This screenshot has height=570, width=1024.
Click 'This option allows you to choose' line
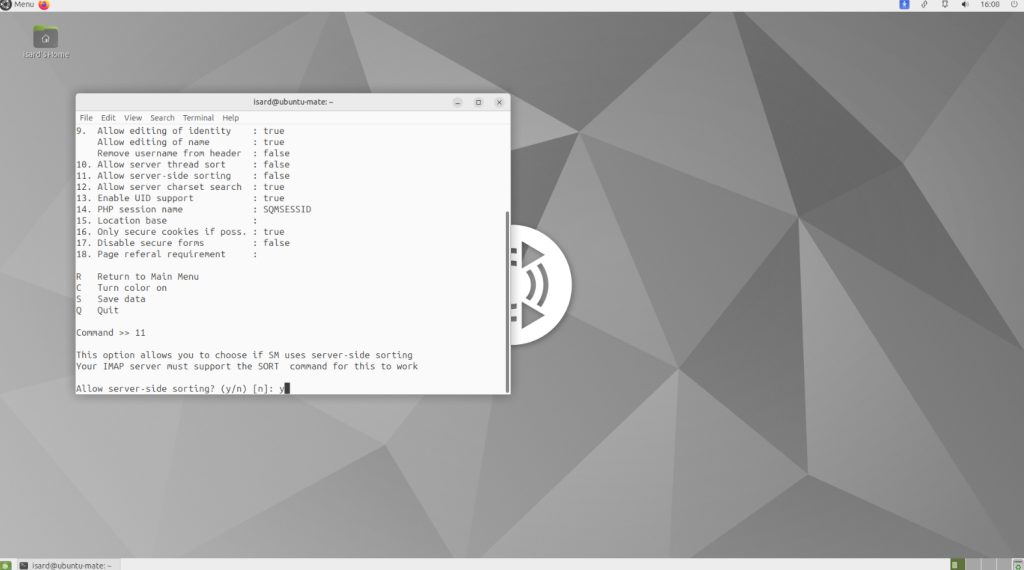(244, 355)
